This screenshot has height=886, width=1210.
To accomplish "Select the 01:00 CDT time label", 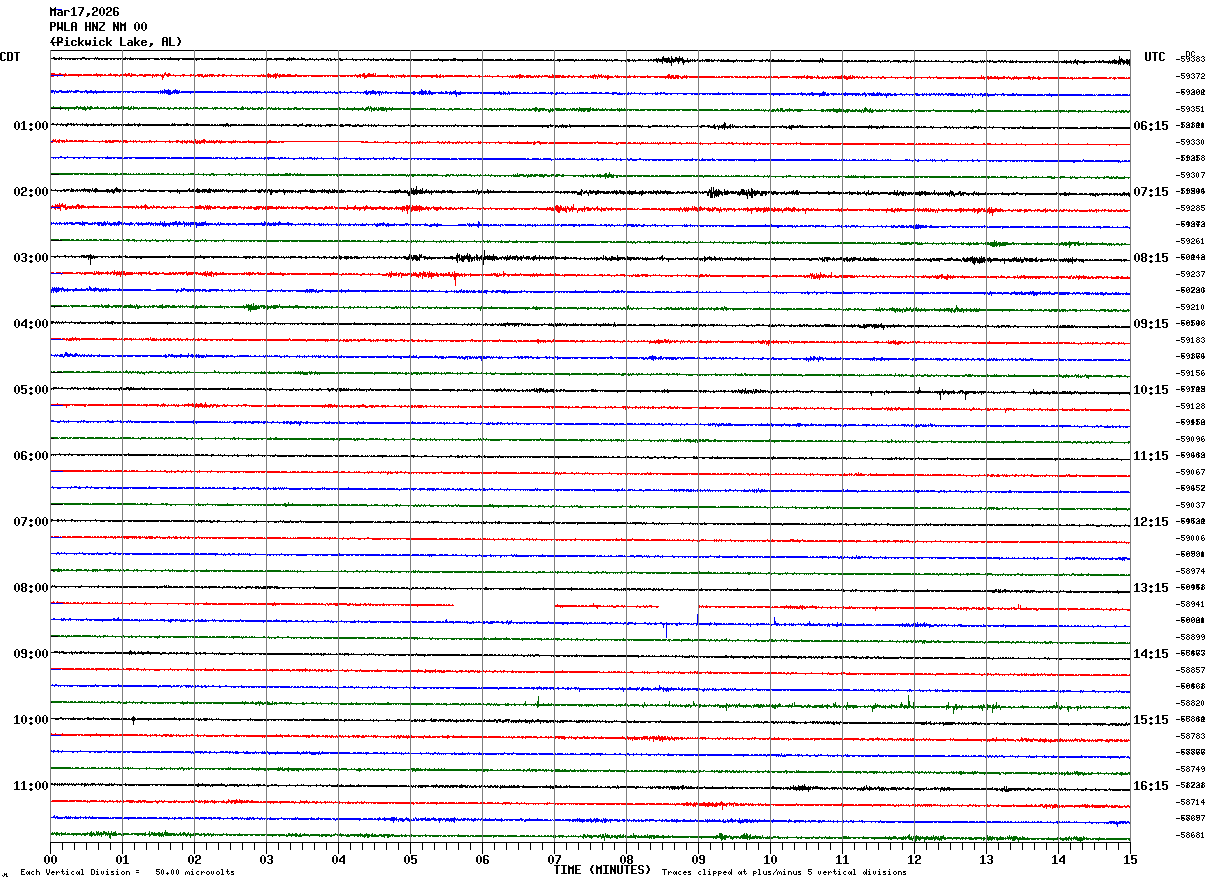I will coord(31,126).
